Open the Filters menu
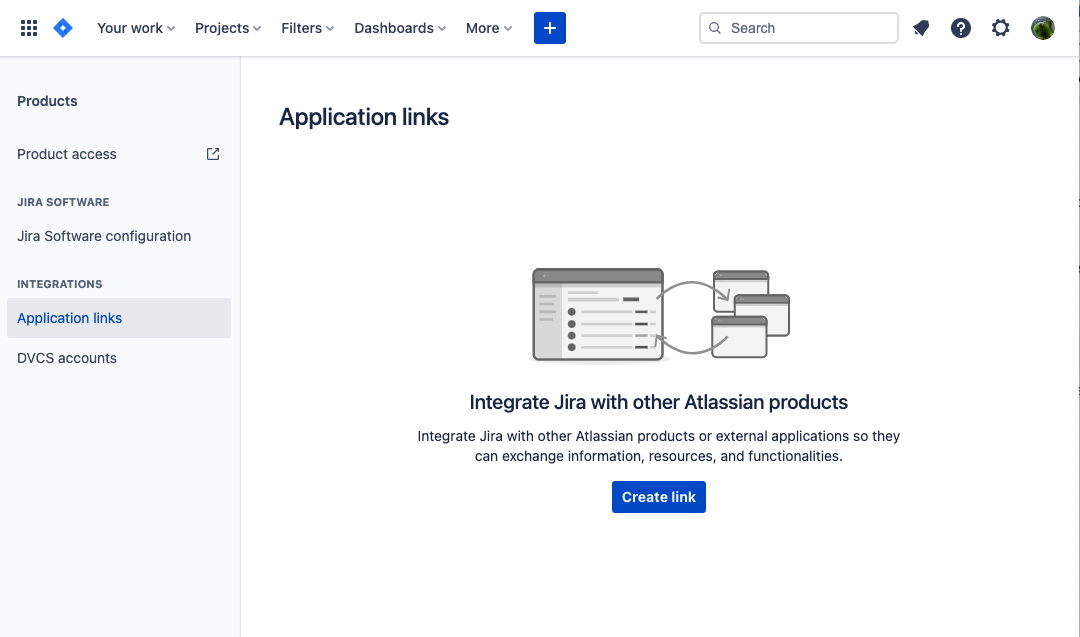 pos(307,27)
